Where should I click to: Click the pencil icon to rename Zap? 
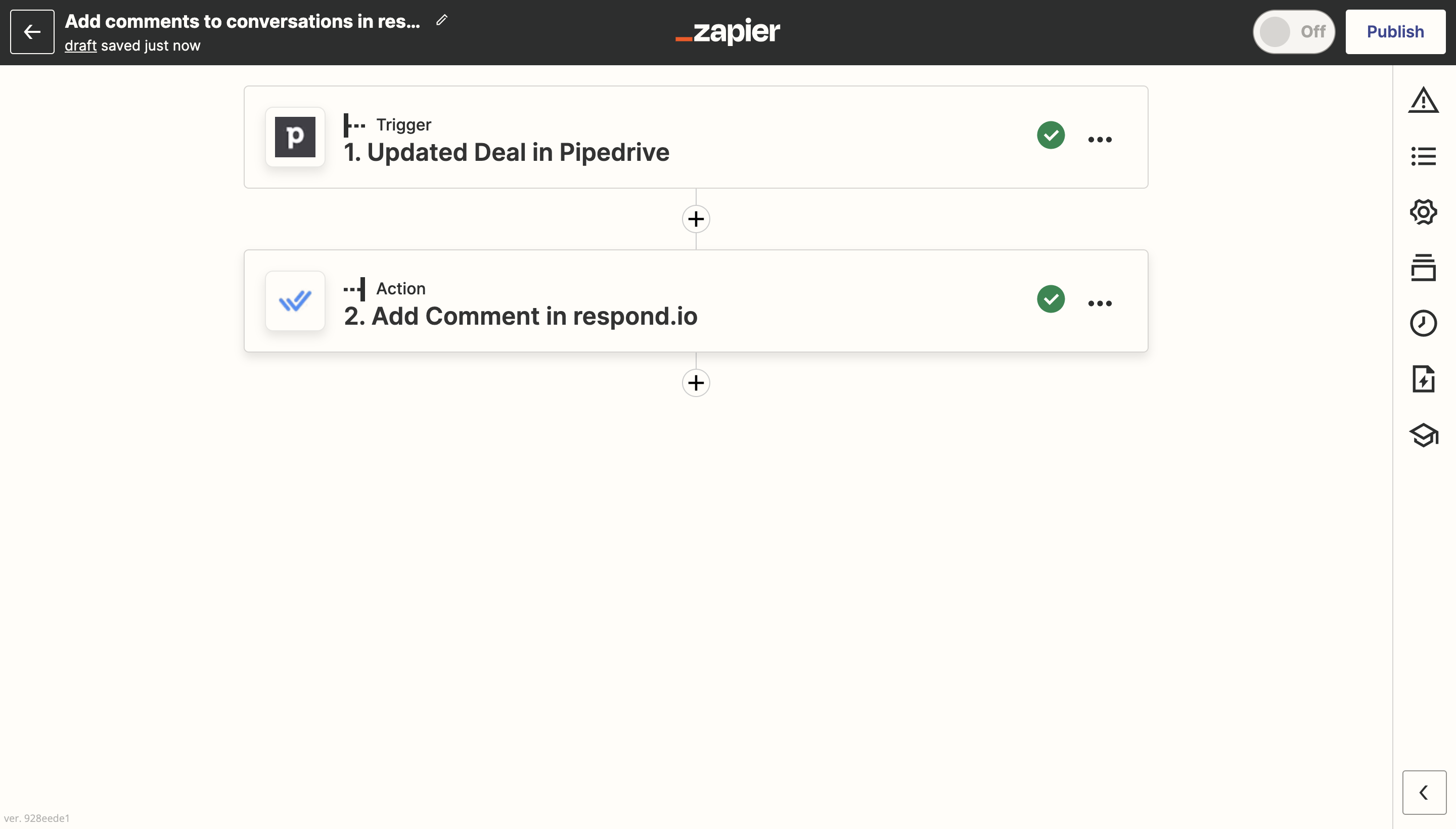coord(441,21)
